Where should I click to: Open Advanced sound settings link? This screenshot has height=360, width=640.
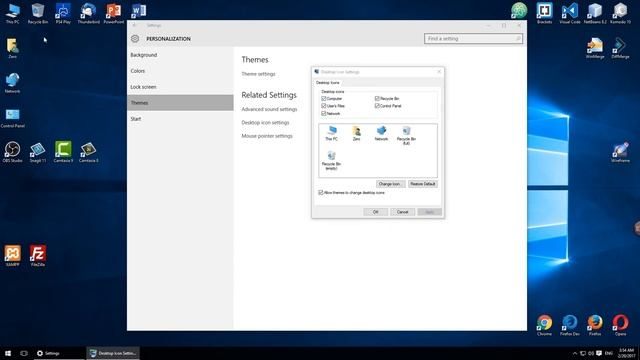269,109
